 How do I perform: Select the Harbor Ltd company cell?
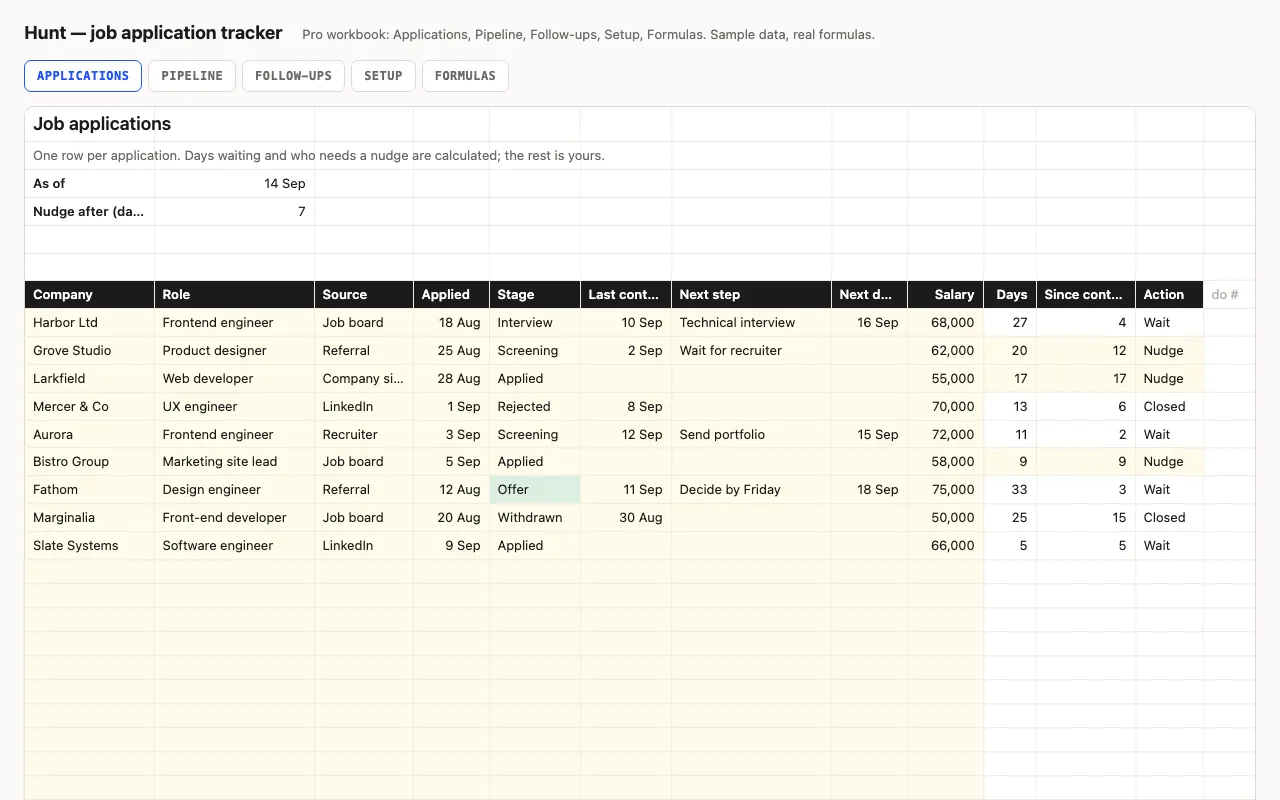[90, 323]
